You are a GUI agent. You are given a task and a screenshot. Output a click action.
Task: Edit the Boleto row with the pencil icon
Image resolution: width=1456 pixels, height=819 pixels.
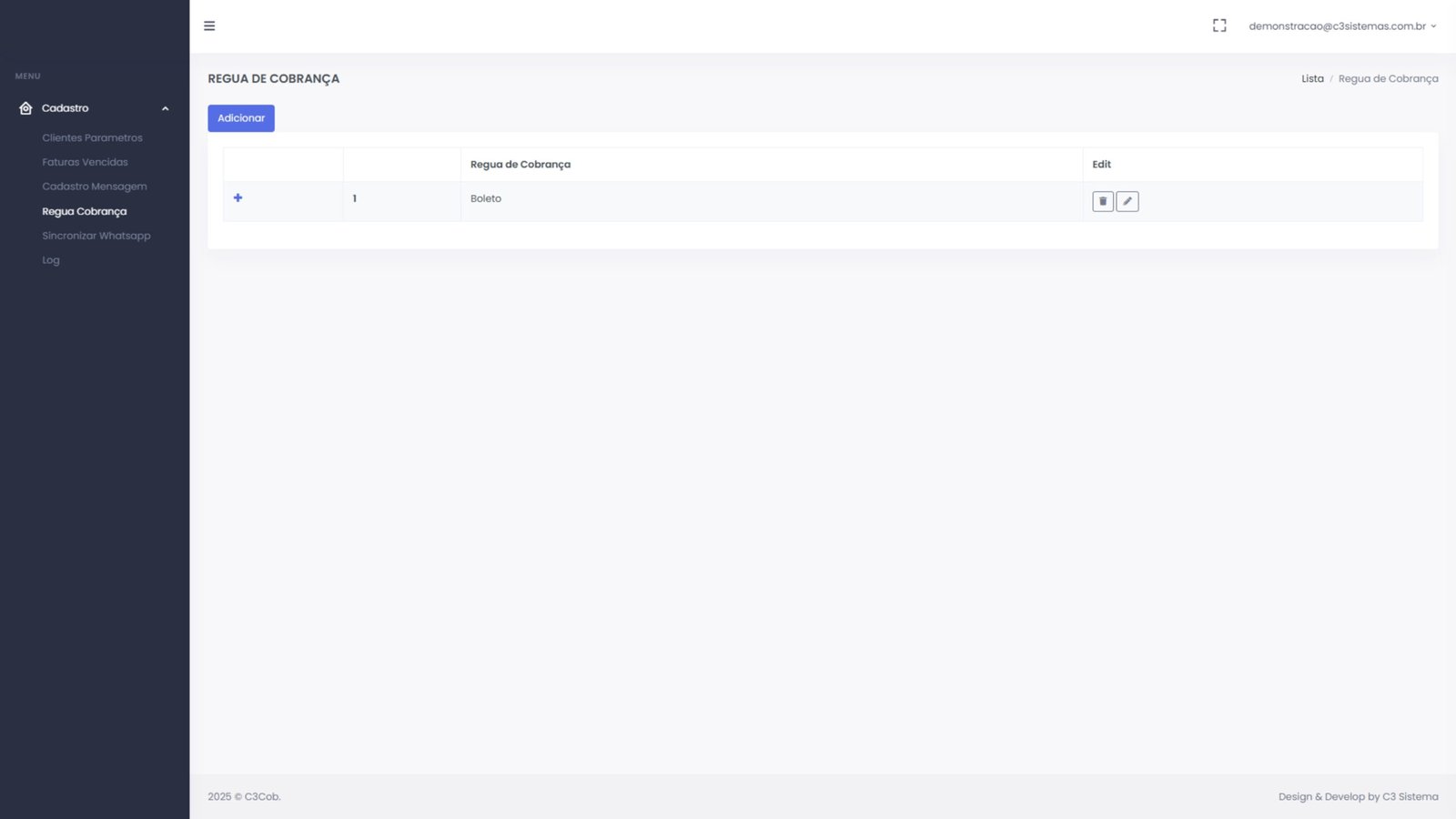tap(1127, 201)
